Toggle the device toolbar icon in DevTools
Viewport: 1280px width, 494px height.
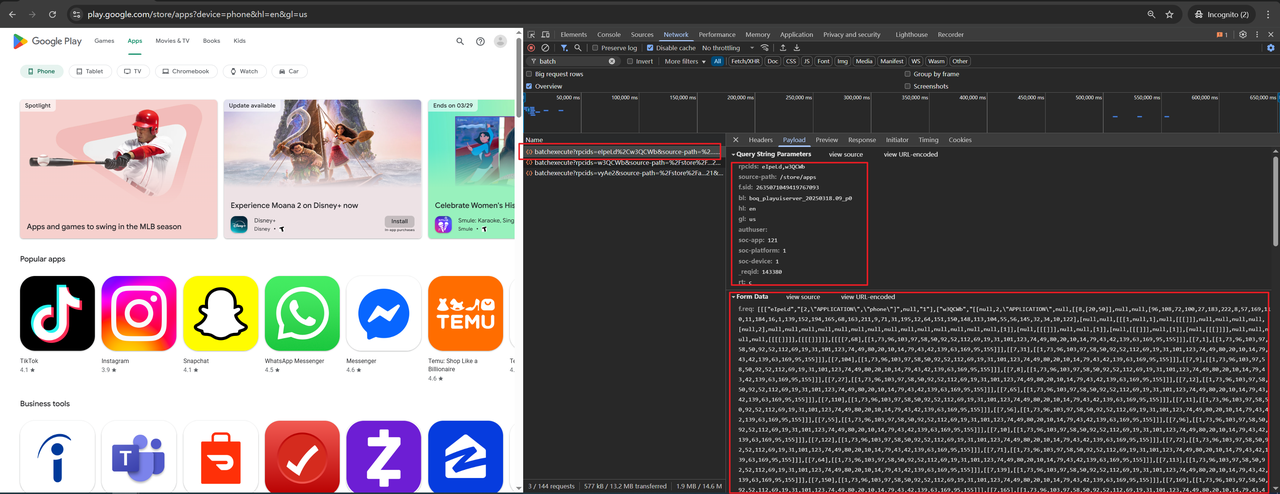tap(546, 34)
